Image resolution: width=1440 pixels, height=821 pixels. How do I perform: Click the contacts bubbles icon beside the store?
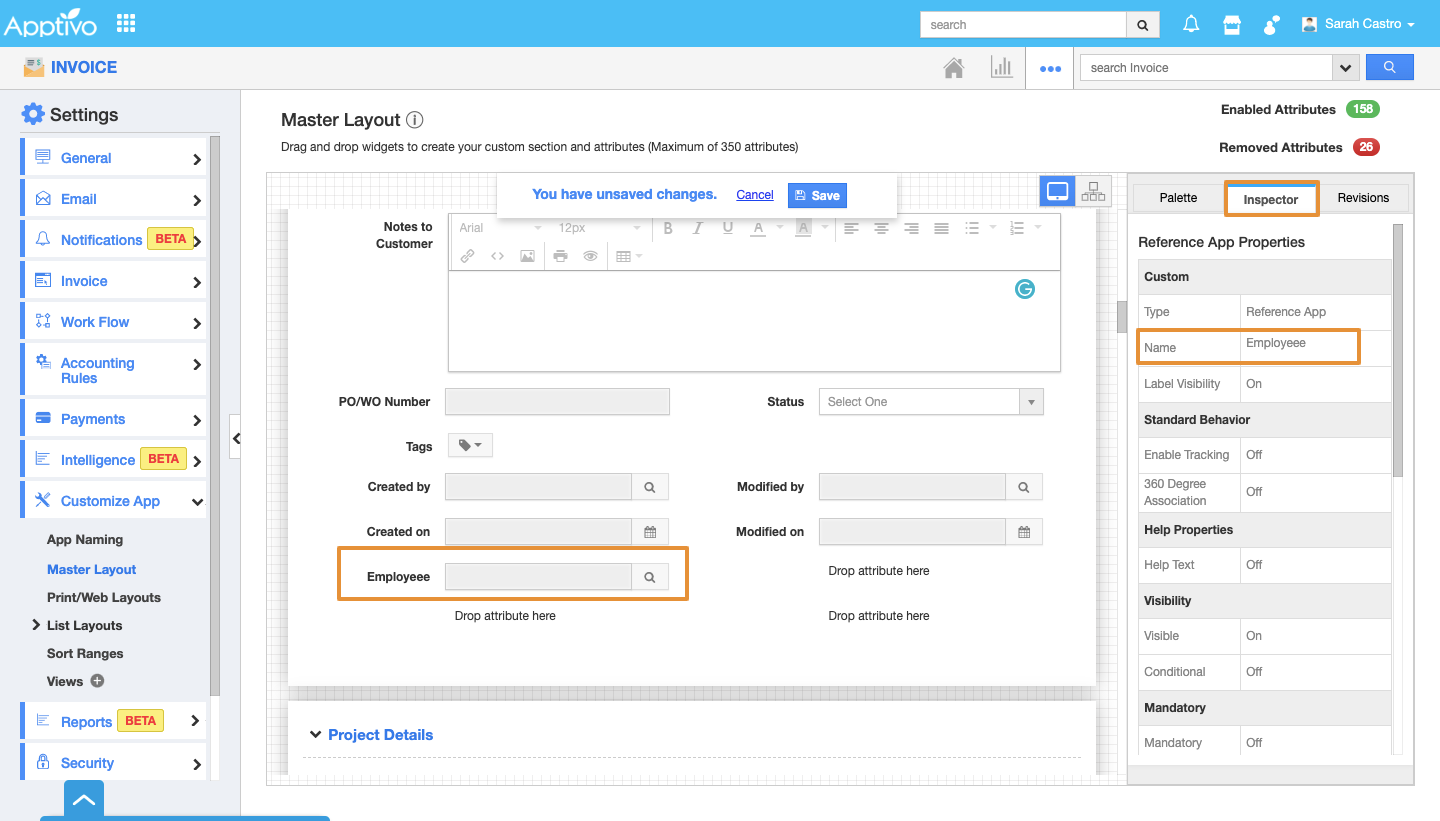1272,25
